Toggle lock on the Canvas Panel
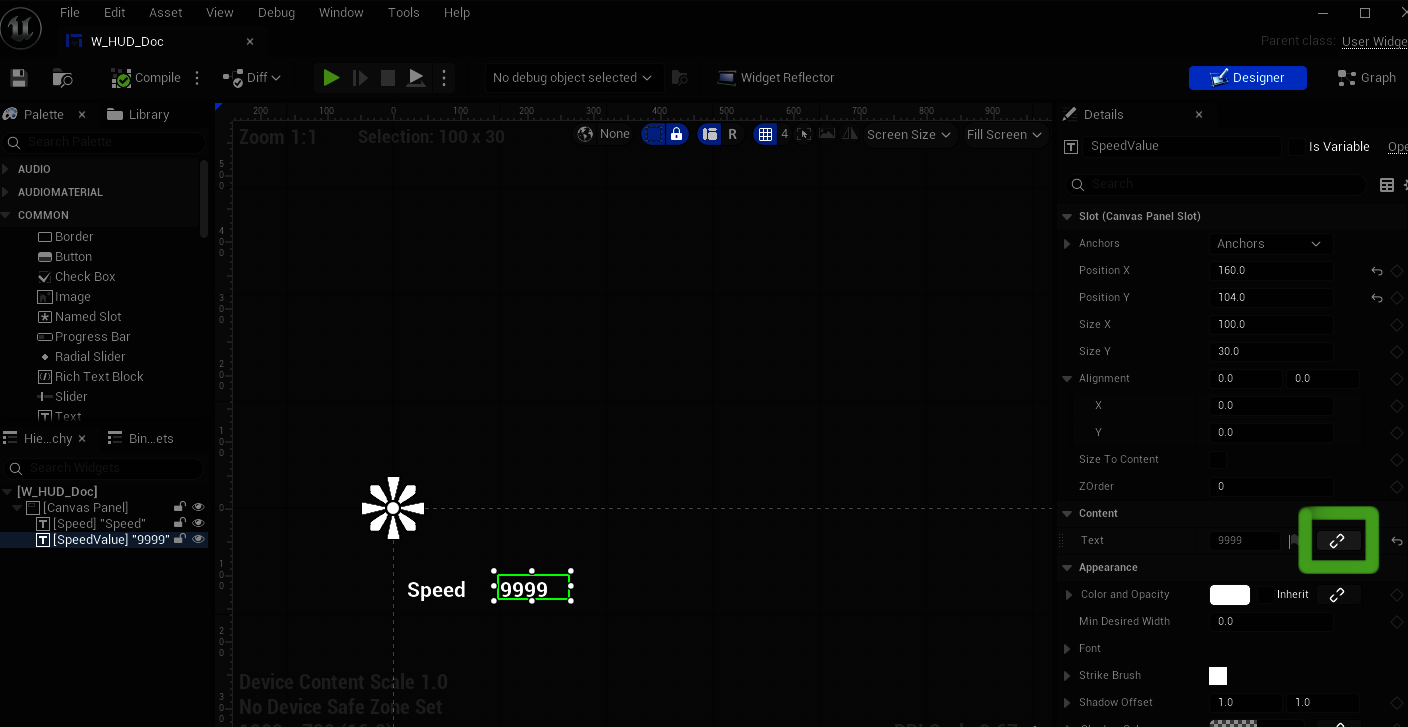This screenshot has width=1408, height=727. click(180, 507)
